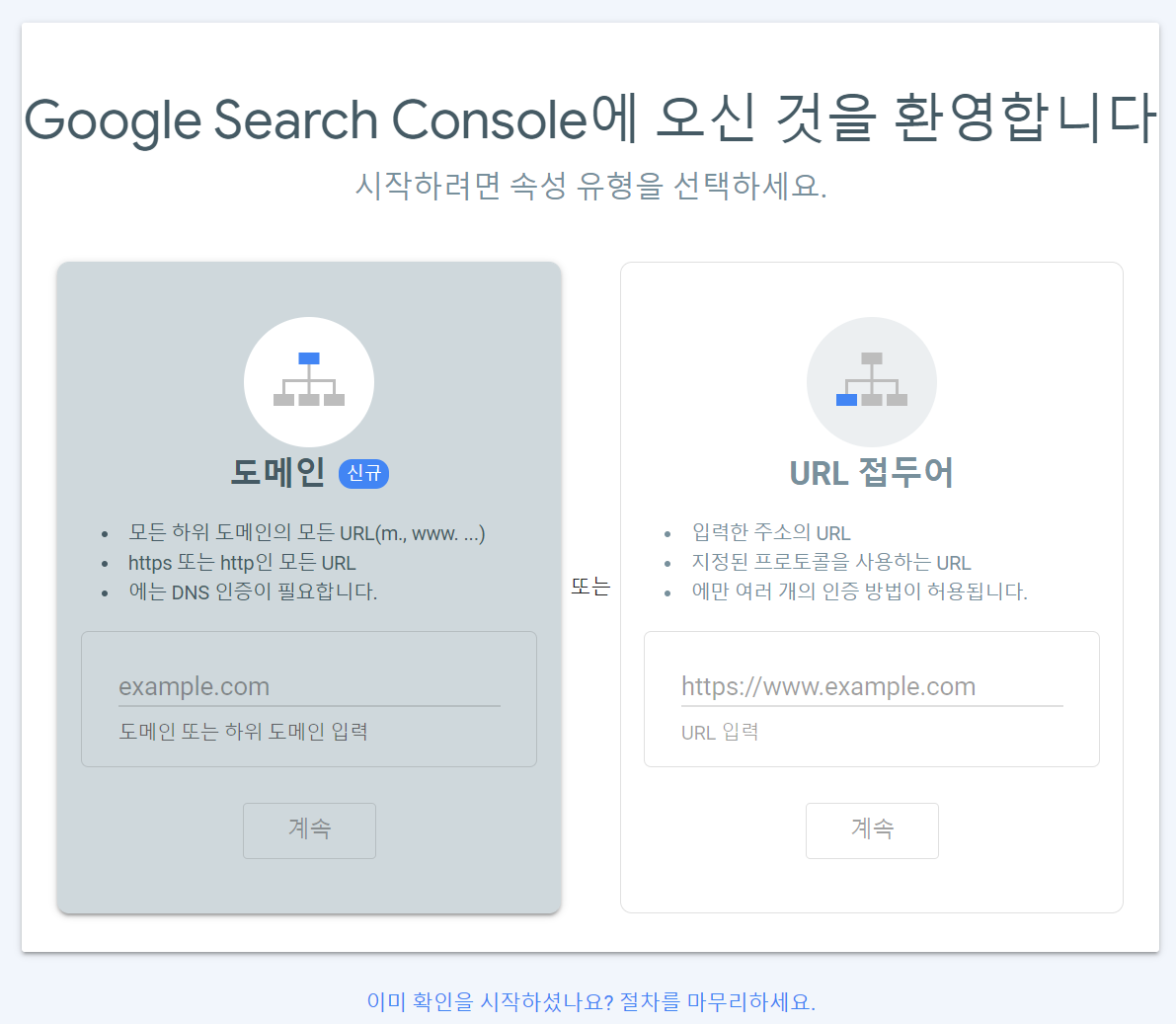Image resolution: width=1176 pixels, height=1024 pixels.
Task: Click '지정된 프로토콜을 사용하는 URL' bullet
Action: click(831, 563)
